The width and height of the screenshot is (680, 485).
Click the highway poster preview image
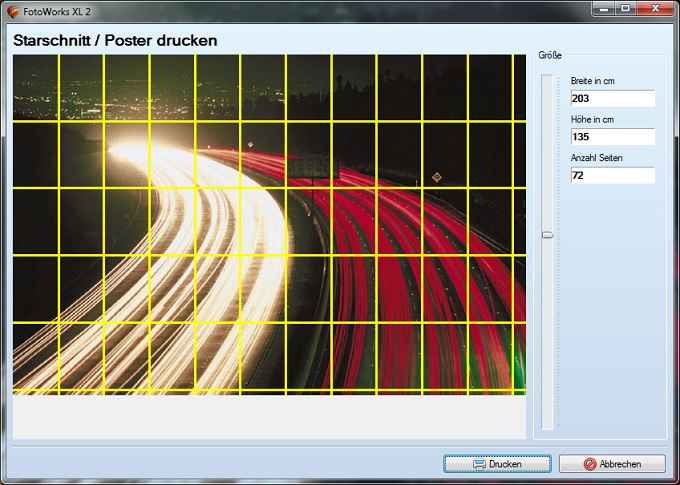(x=268, y=224)
